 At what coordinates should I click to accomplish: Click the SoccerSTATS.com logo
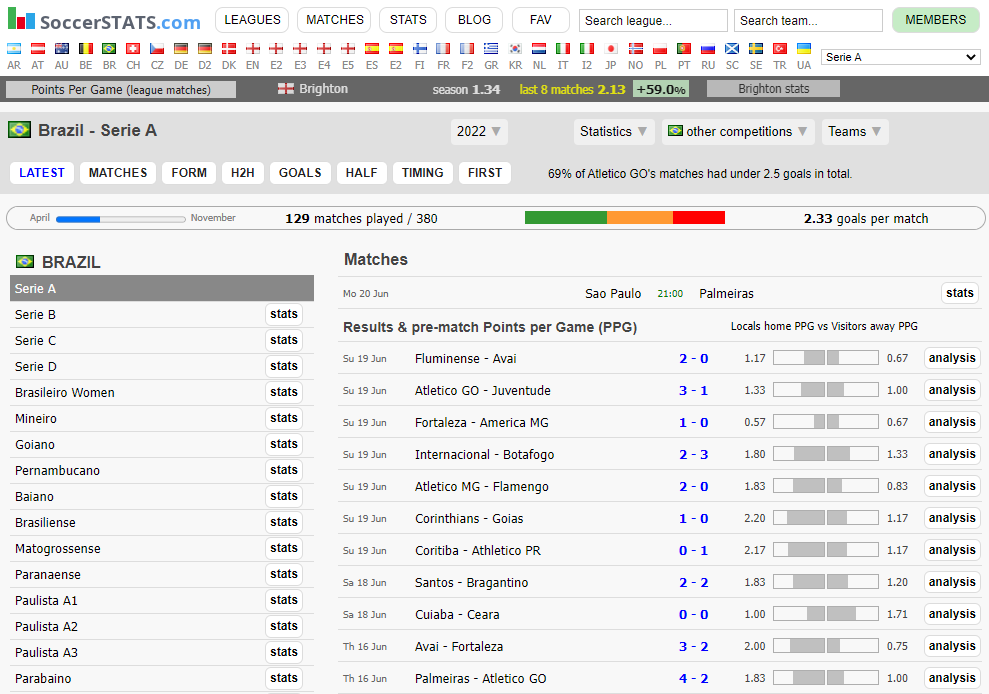105,20
